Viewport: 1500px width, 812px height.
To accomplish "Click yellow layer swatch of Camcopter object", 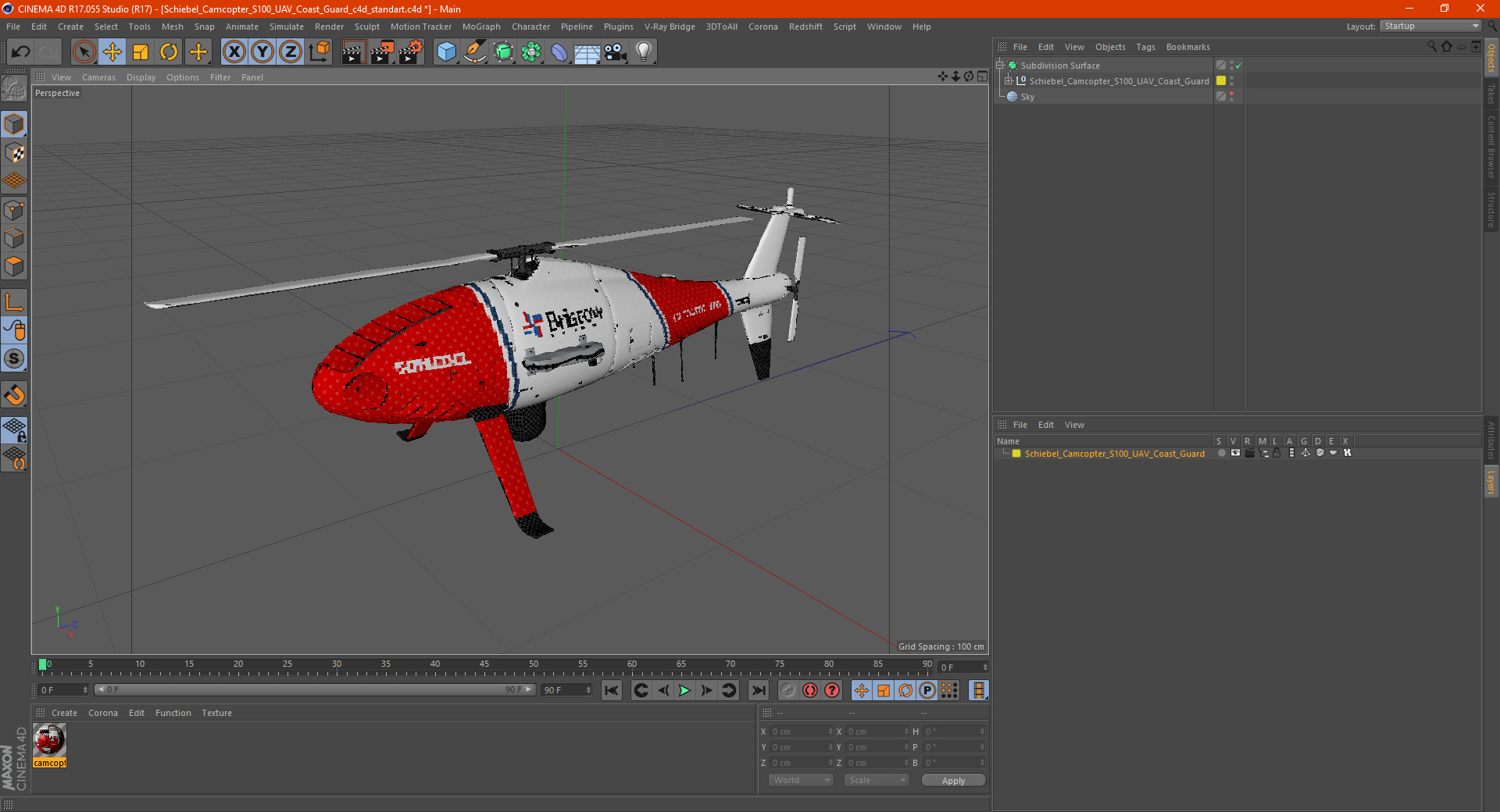I will pos(1221,81).
